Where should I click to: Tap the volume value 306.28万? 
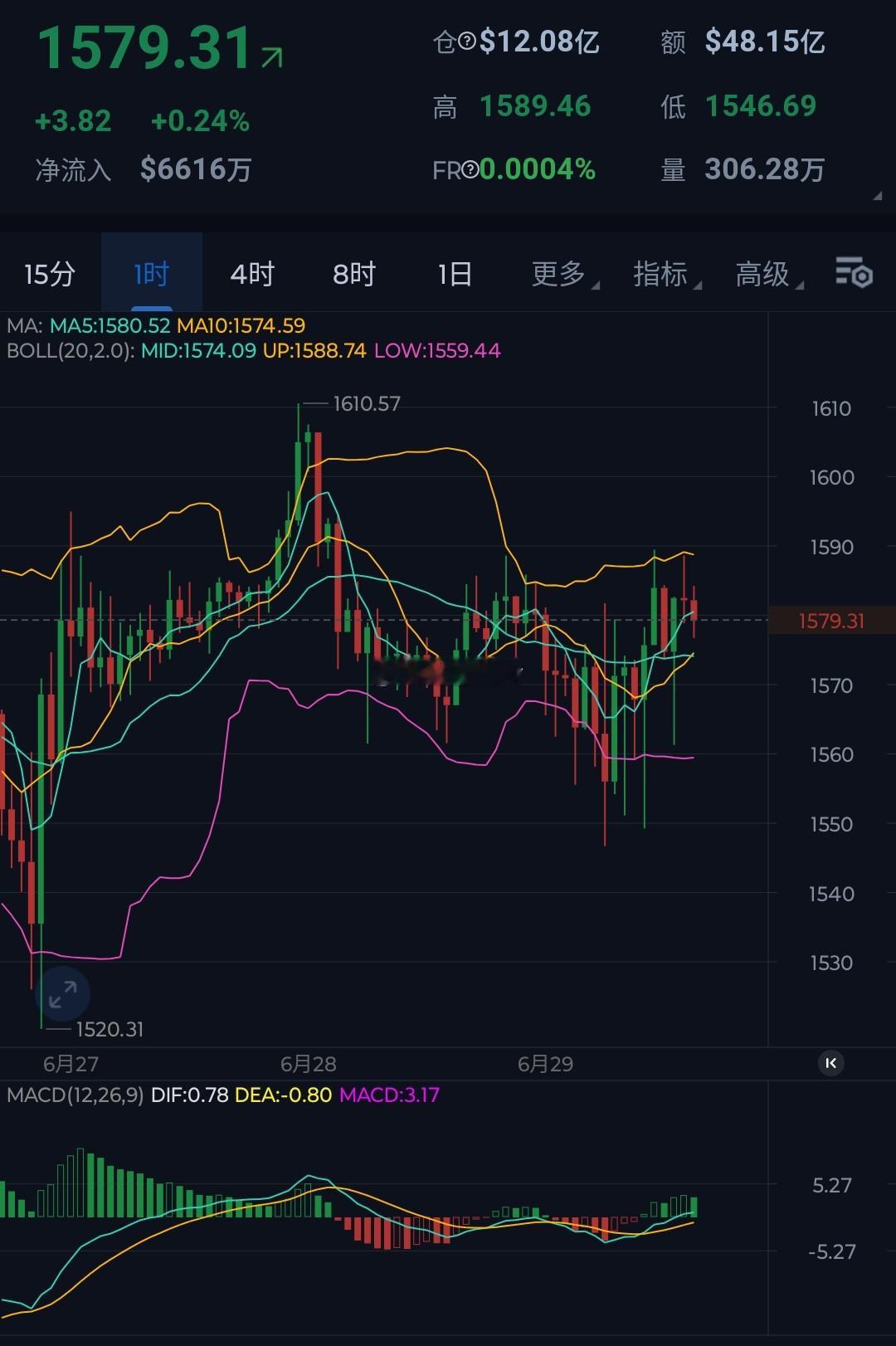[x=765, y=169]
